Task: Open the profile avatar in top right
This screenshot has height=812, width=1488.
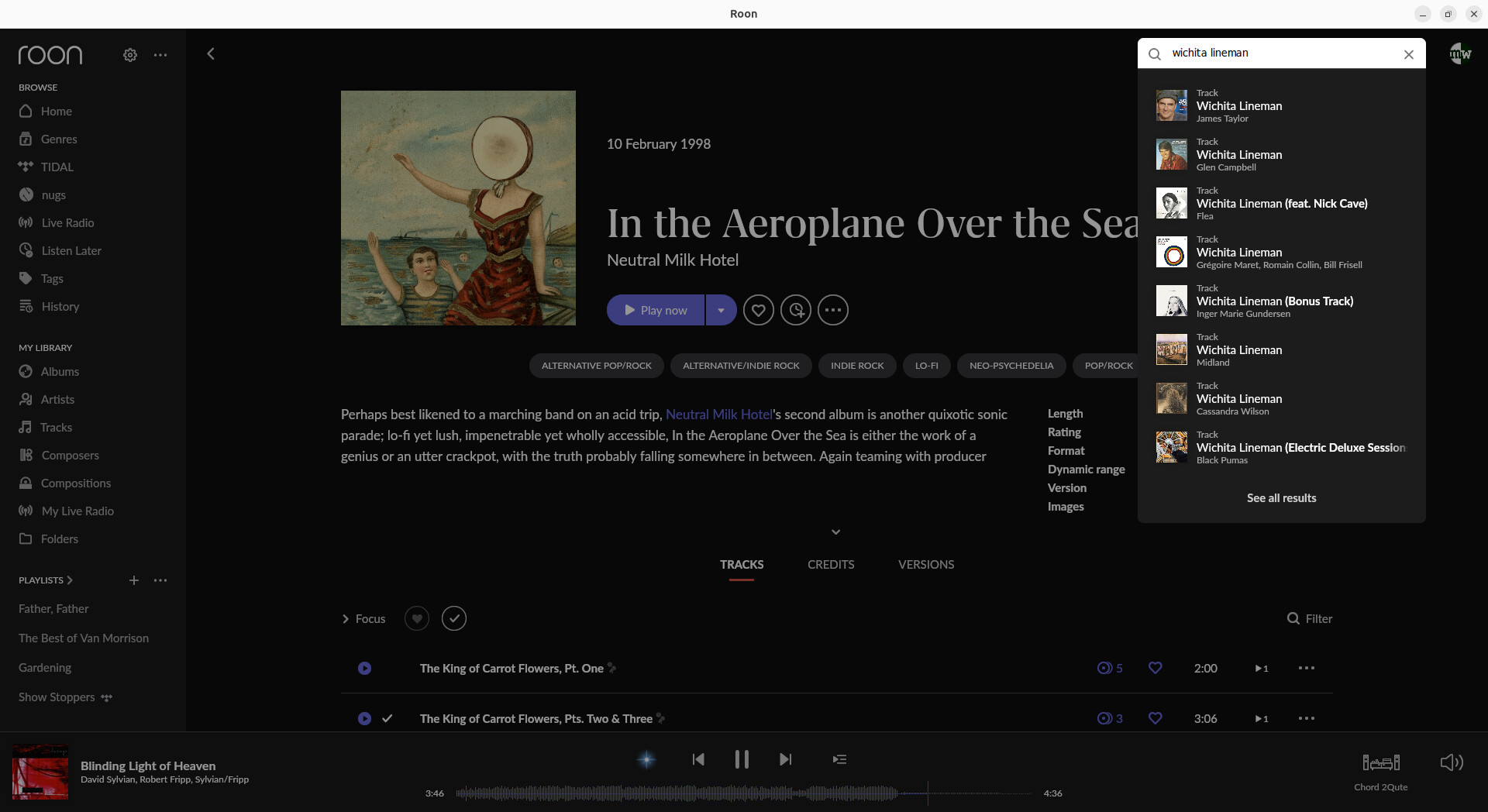Action: (1460, 53)
